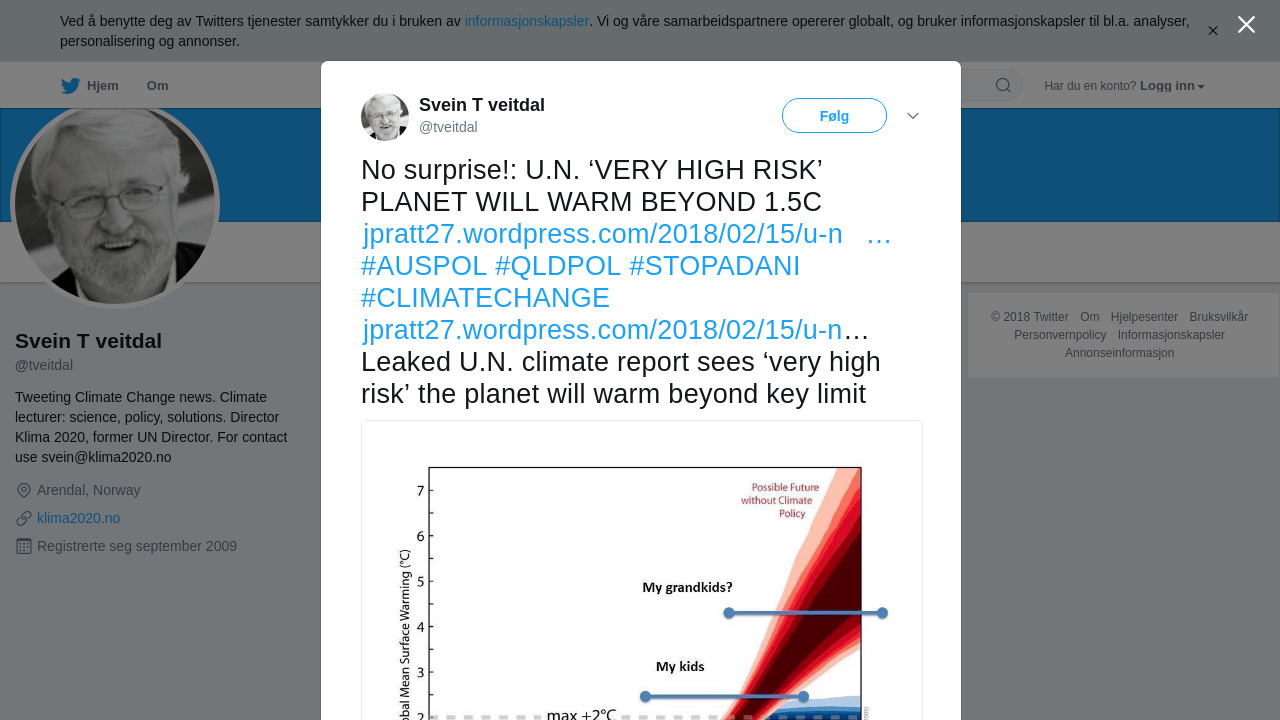This screenshot has height=720, width=1280.
Task: Open the klima2020.no website link
Action: pyautogui.click(x=78, y=518)
